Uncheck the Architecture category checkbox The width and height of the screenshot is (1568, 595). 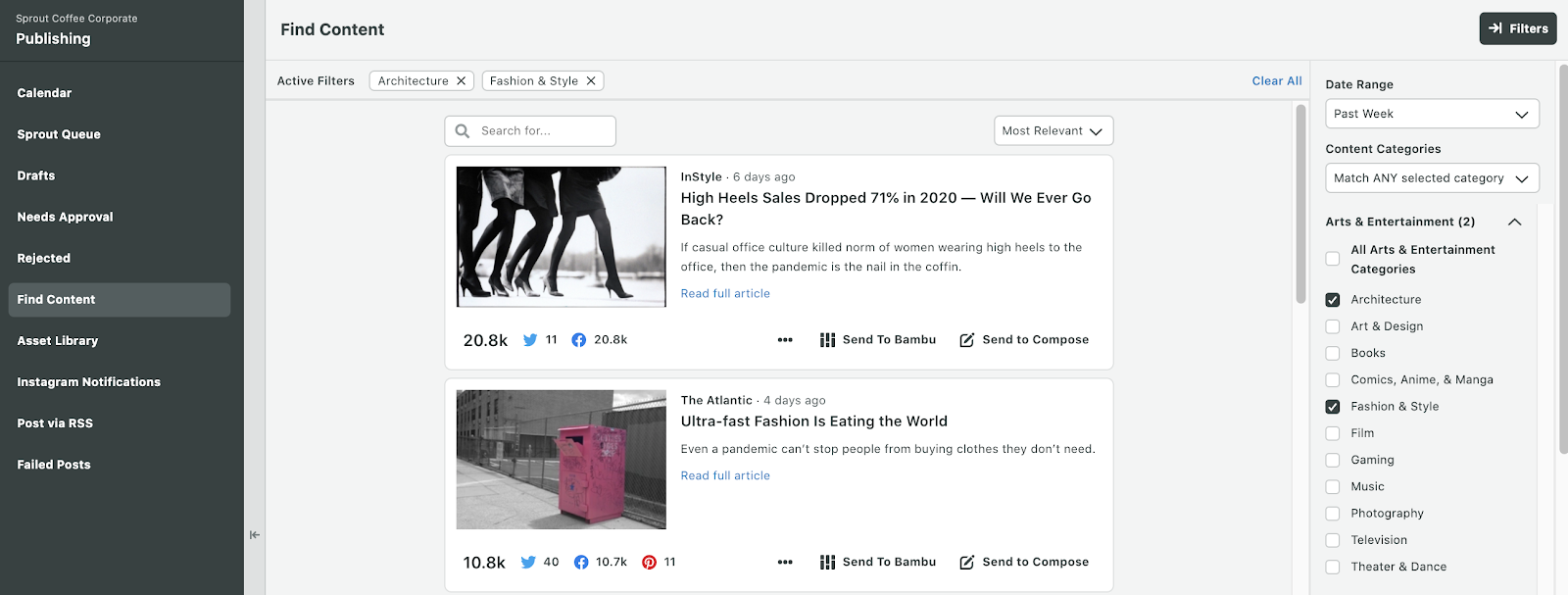click(1333, 300)
